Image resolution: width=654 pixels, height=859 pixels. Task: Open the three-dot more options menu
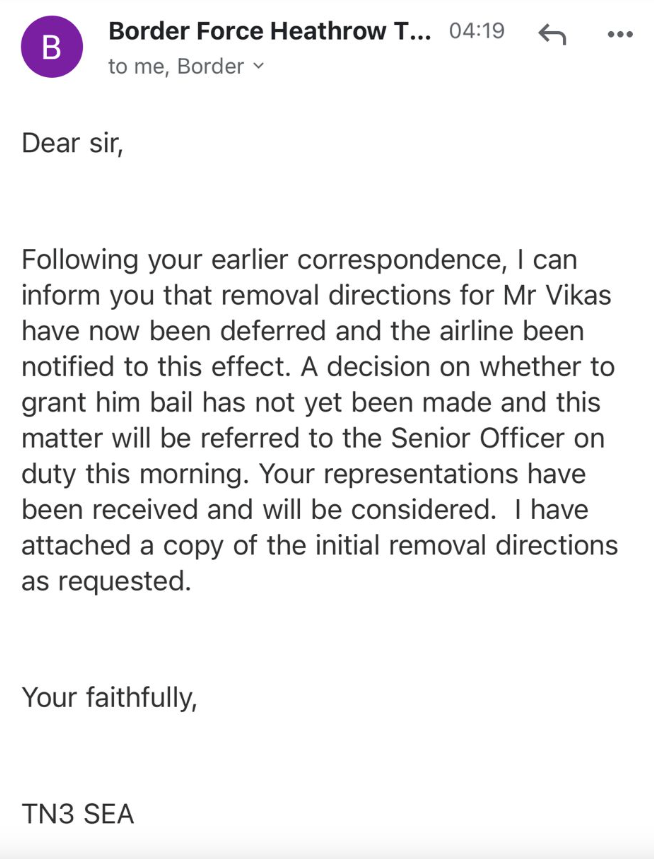pos(620,33)
